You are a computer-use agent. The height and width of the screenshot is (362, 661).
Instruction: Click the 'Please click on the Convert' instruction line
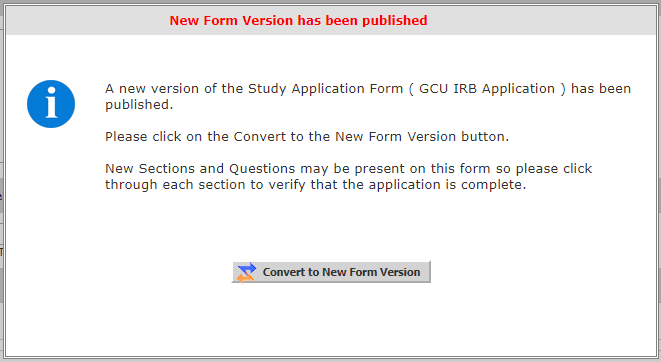point(307,137)
